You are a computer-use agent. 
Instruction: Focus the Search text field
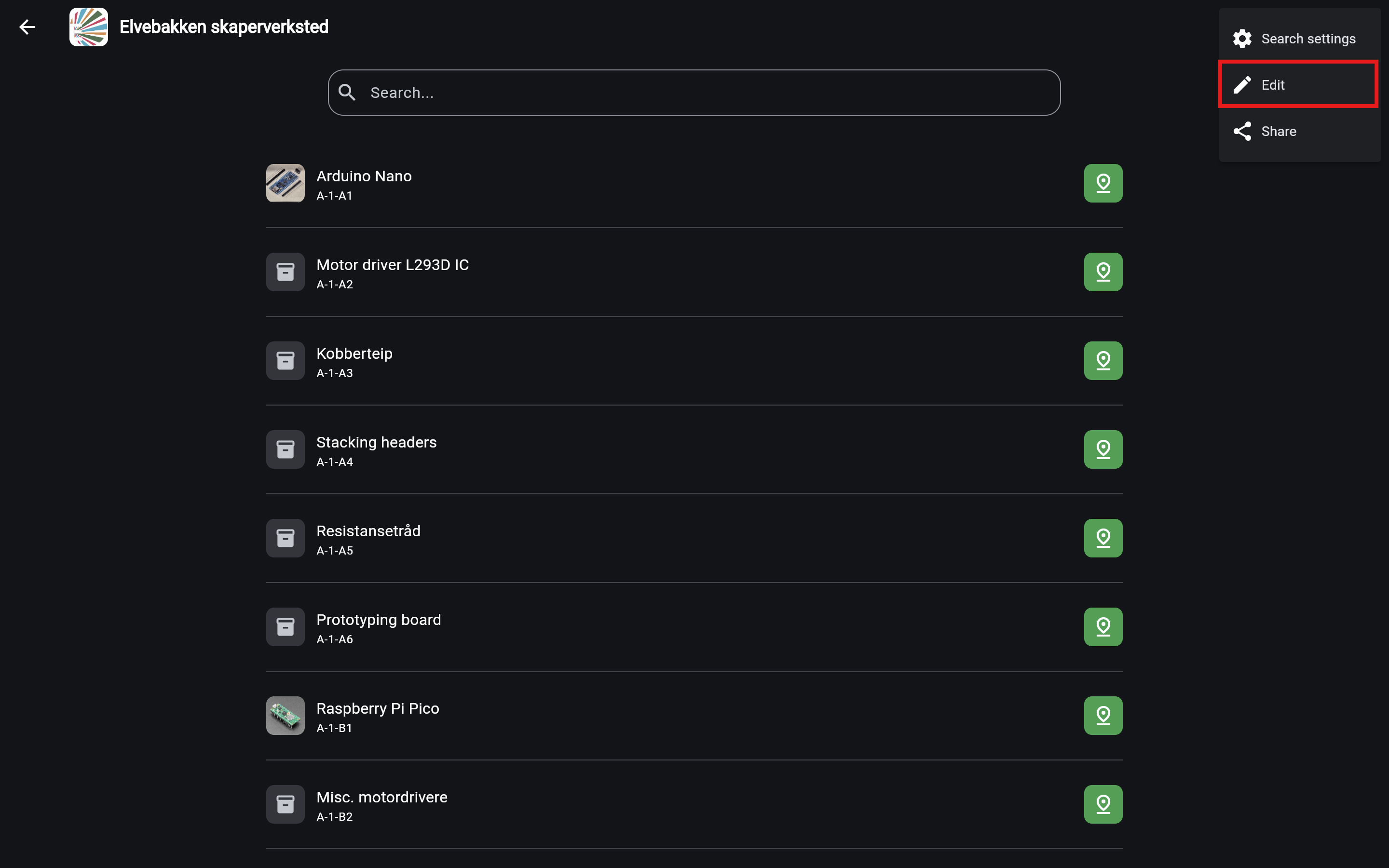click(x=694, y=93)
